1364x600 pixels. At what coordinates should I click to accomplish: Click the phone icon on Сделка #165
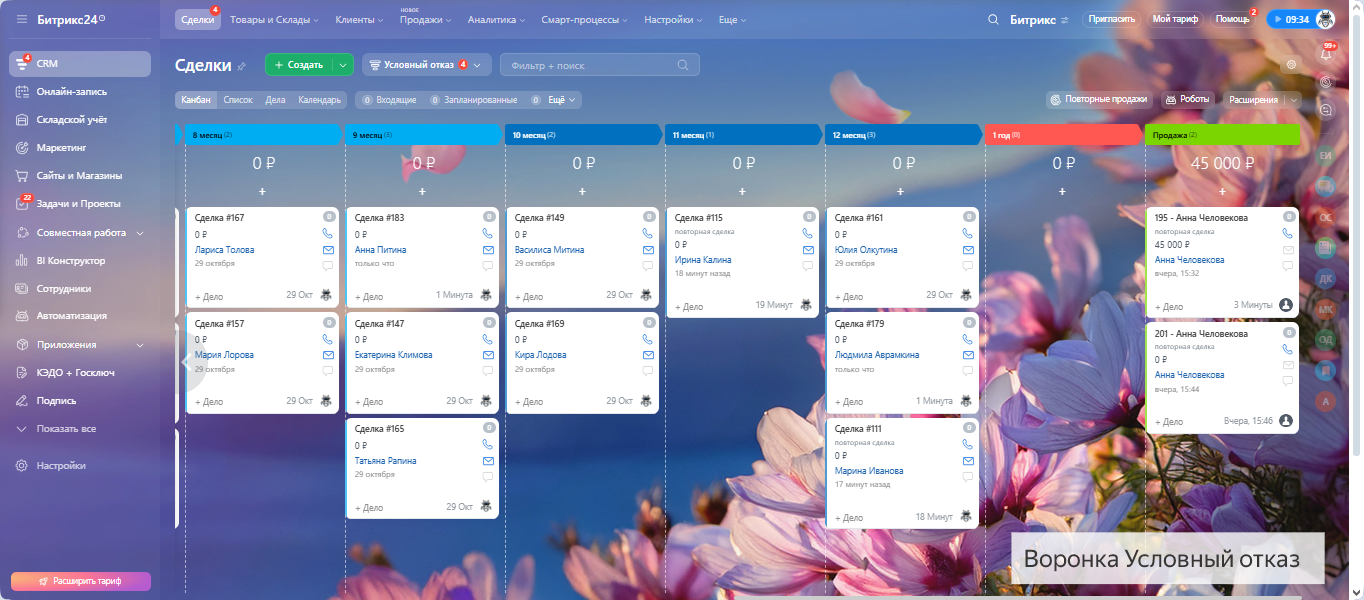pos(488,445)
